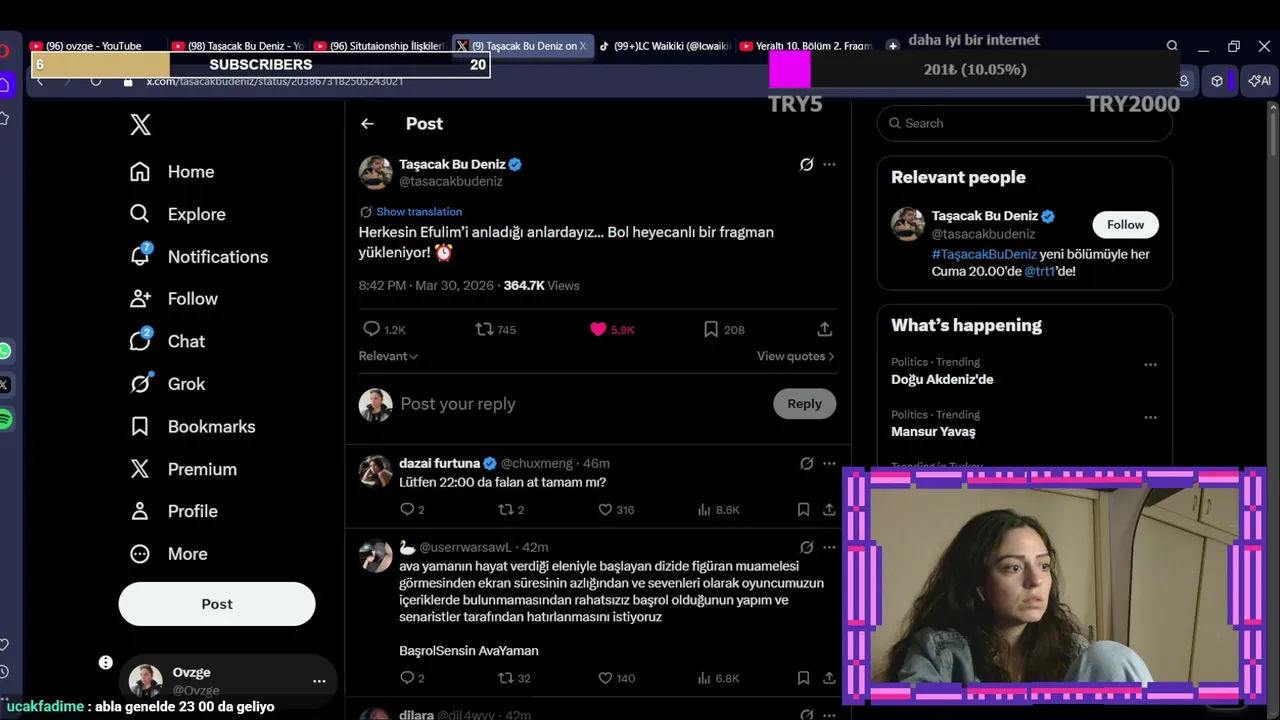Open more menu on dazai furtuna reply
1280x720 pixels.
829,463
